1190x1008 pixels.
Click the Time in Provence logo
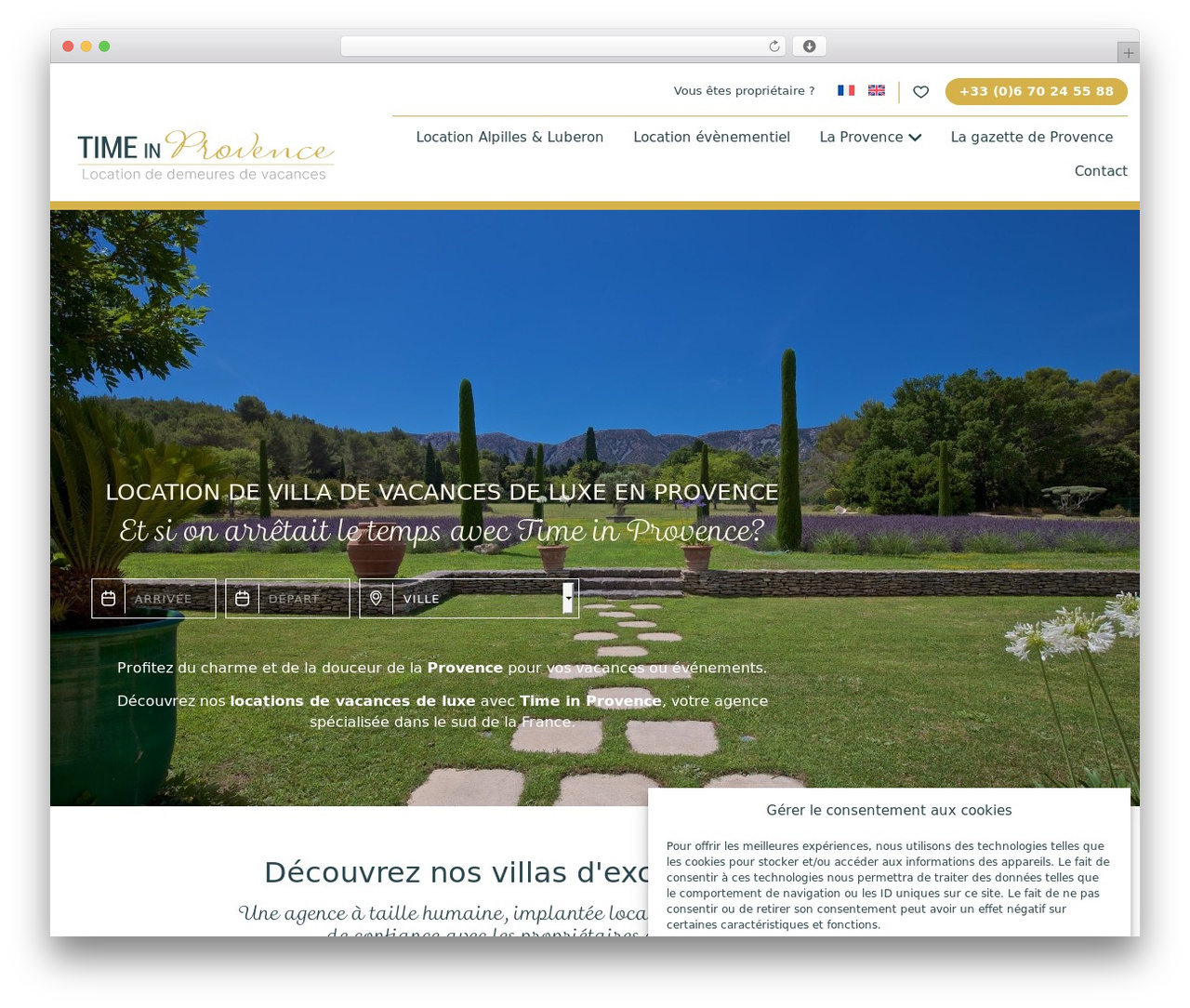coord(205,155)
